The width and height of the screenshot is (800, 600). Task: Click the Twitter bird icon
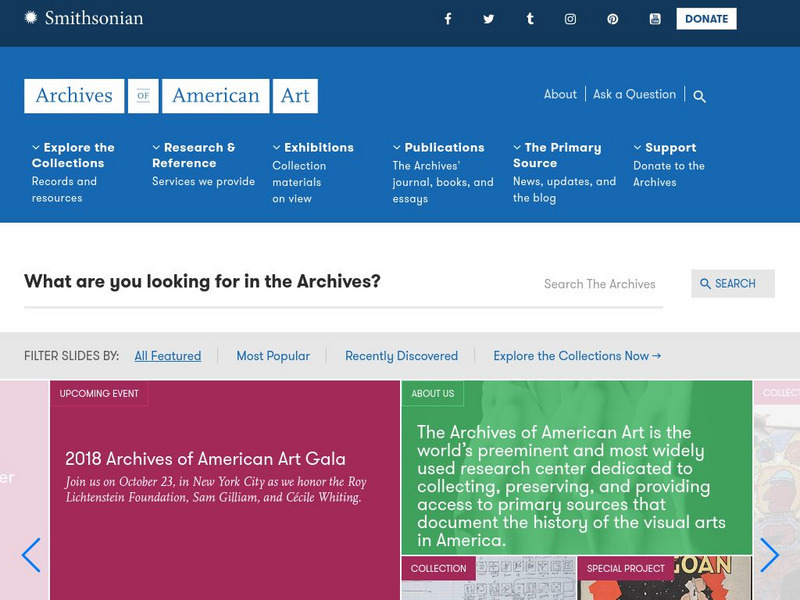pos(488,18)
